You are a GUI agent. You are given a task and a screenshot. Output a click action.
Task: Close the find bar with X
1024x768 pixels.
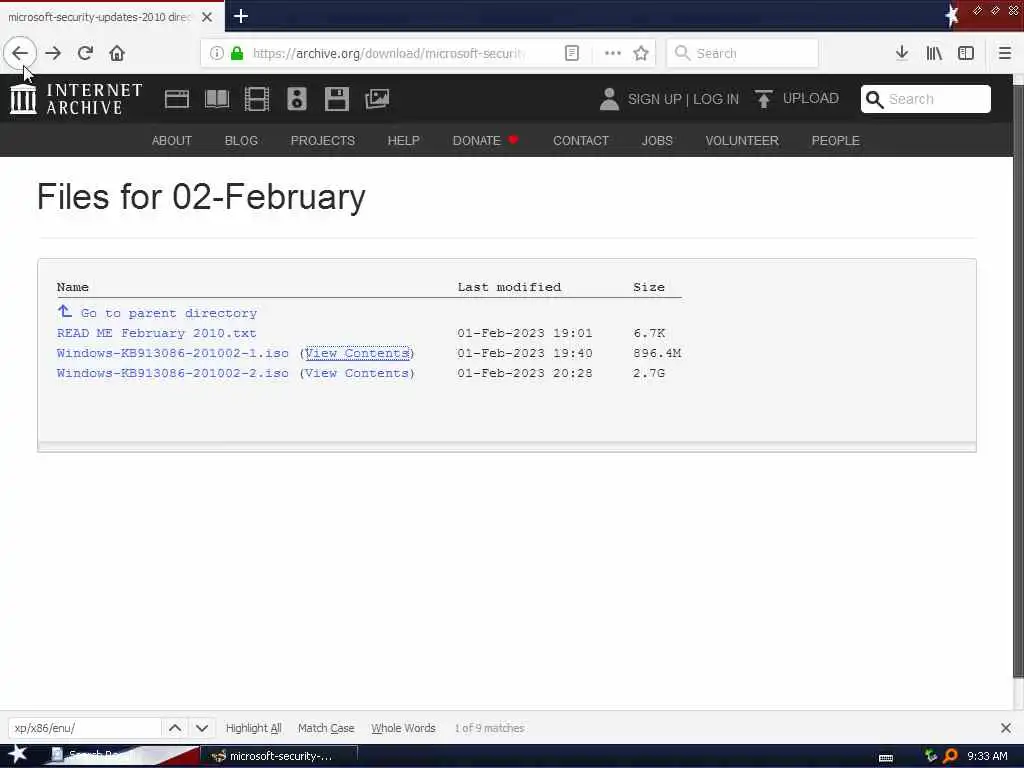pos(1006,728)
